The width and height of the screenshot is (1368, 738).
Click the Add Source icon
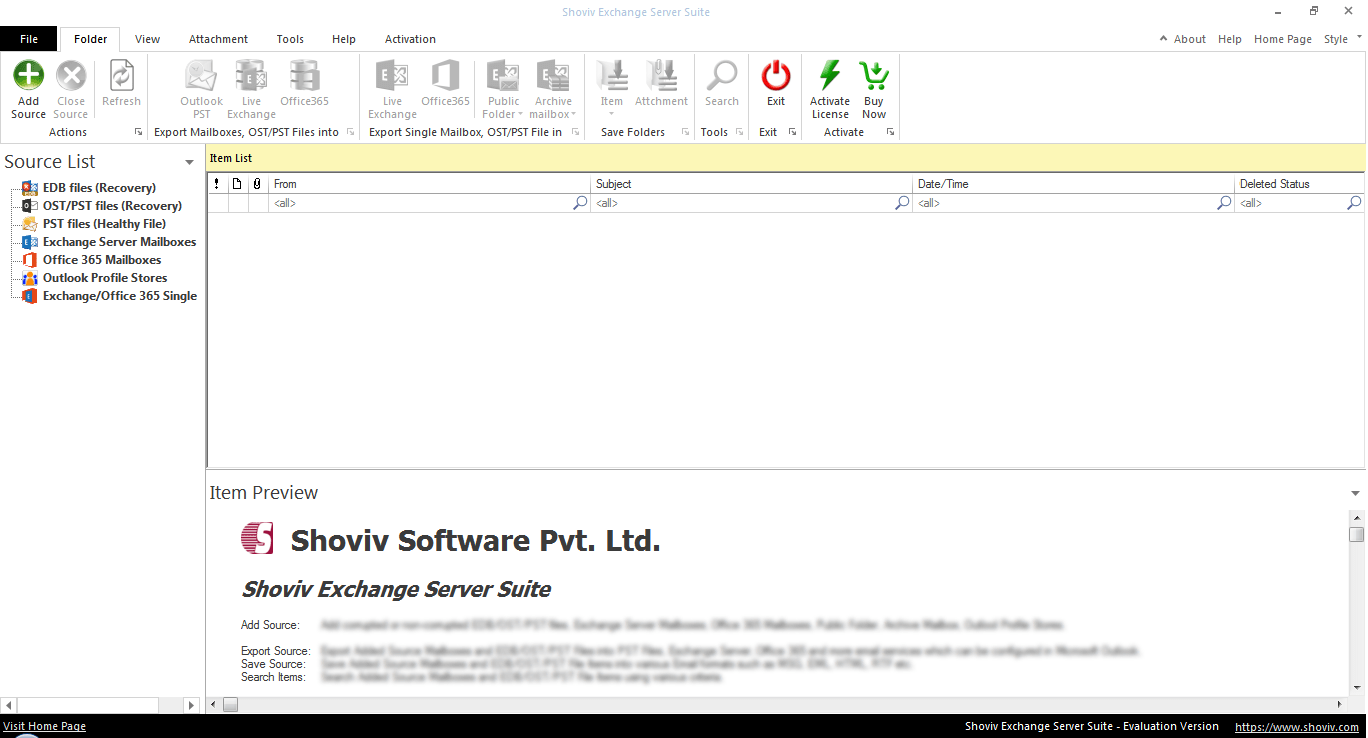pos(28,77)
